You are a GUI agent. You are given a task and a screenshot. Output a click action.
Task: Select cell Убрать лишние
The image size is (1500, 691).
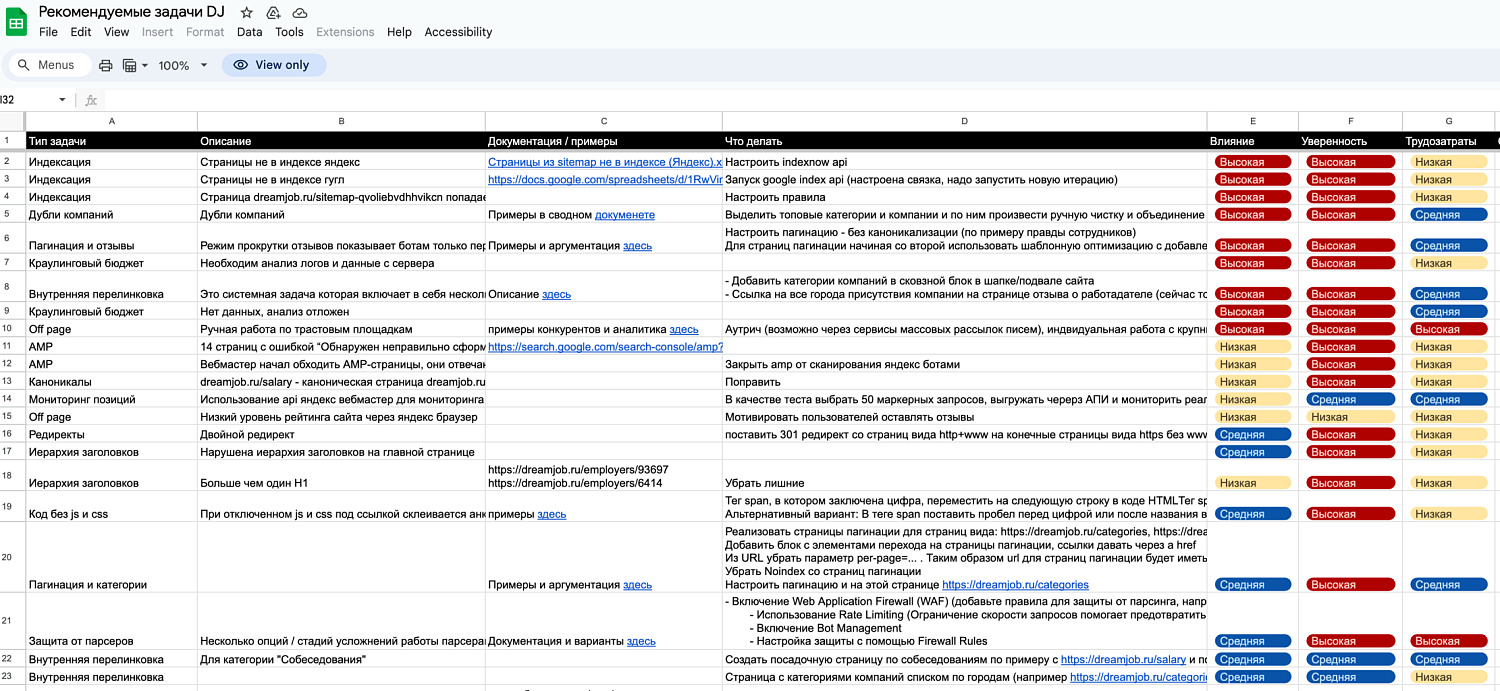pyautogui.click(x=964, y=476)
